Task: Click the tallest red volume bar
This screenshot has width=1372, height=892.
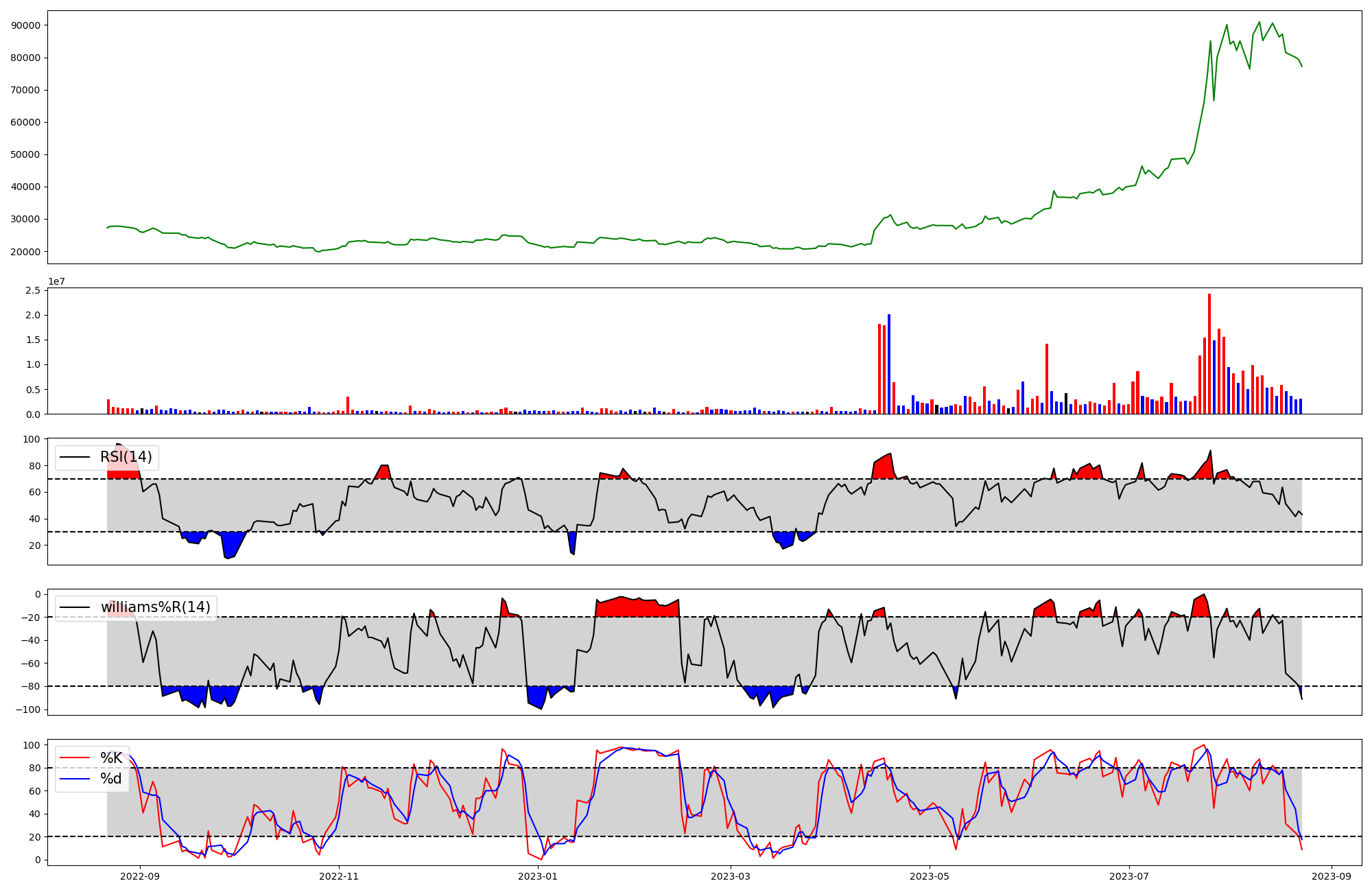Action: 1209,353
